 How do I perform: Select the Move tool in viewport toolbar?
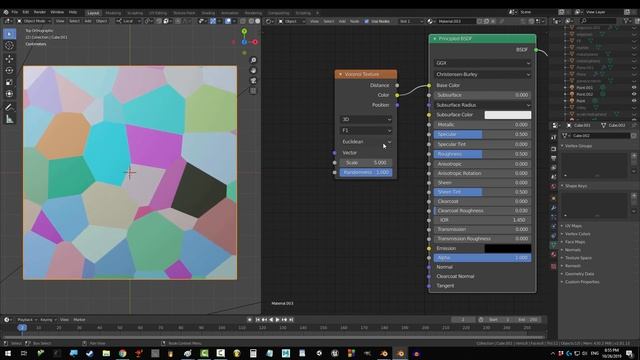[9, 59]
